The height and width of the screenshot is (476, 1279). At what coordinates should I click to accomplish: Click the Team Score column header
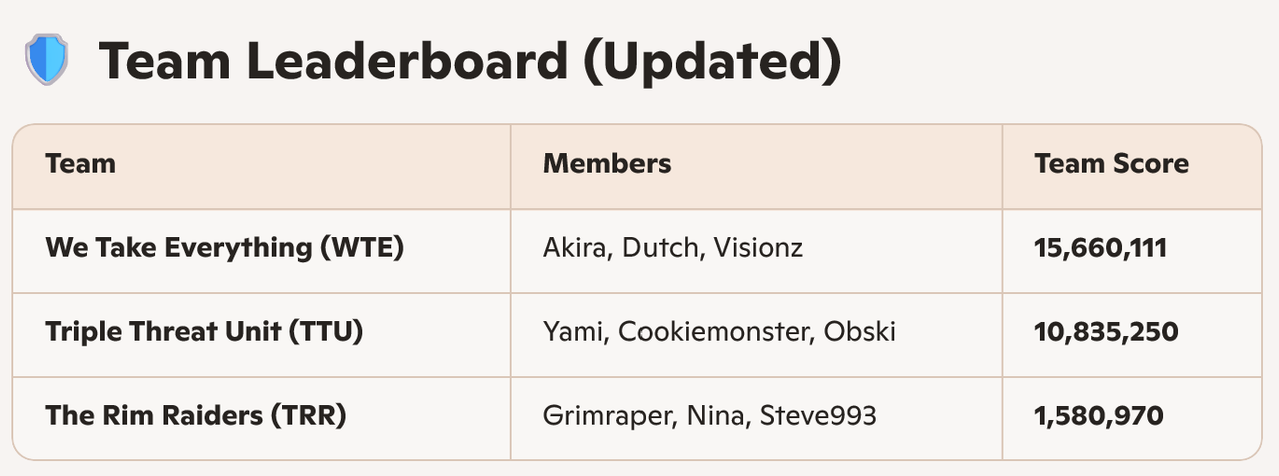click(x=1111, y=163)
